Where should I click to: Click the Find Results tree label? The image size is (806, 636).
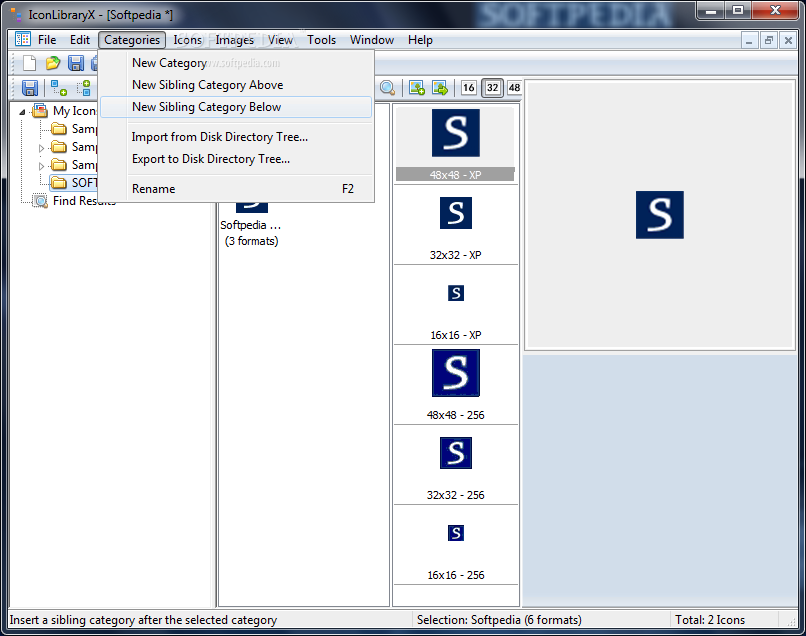84,201
